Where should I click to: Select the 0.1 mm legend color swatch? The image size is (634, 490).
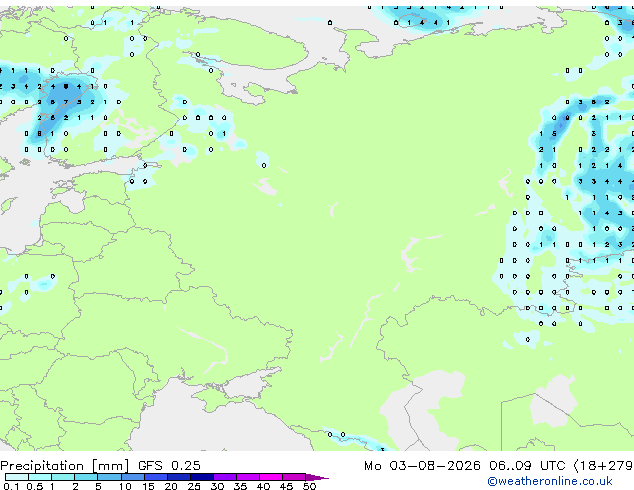tap(17, 477)
